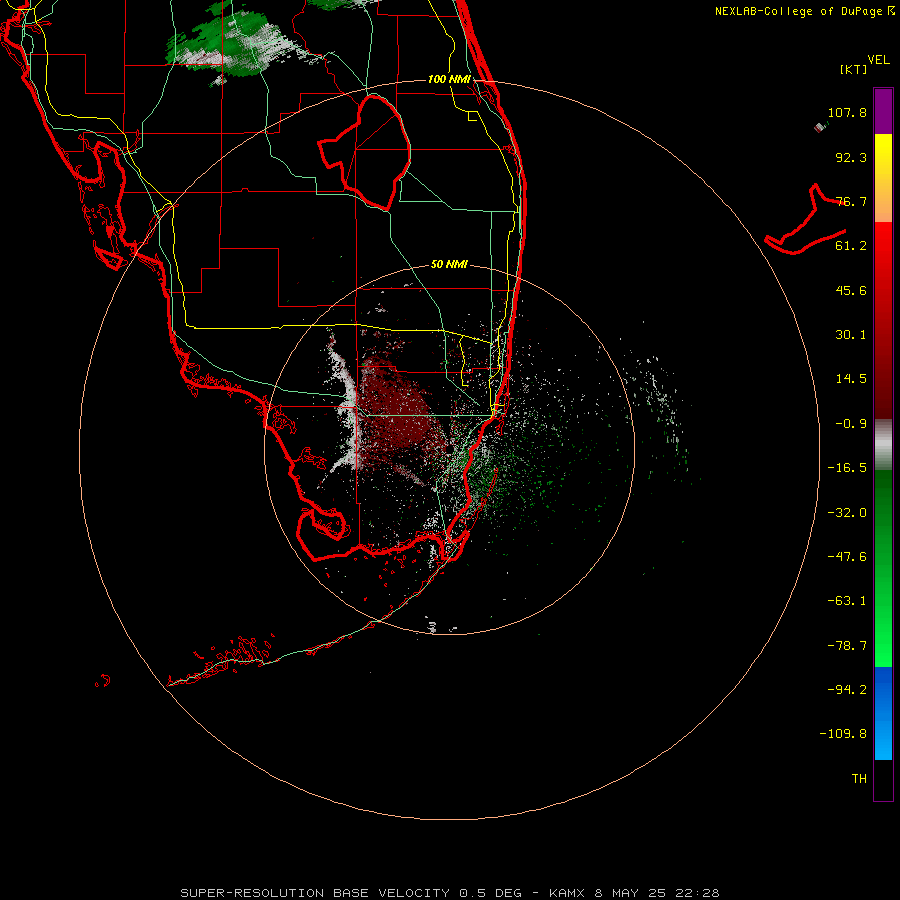Click the TH threshold label

click(859, 779)
